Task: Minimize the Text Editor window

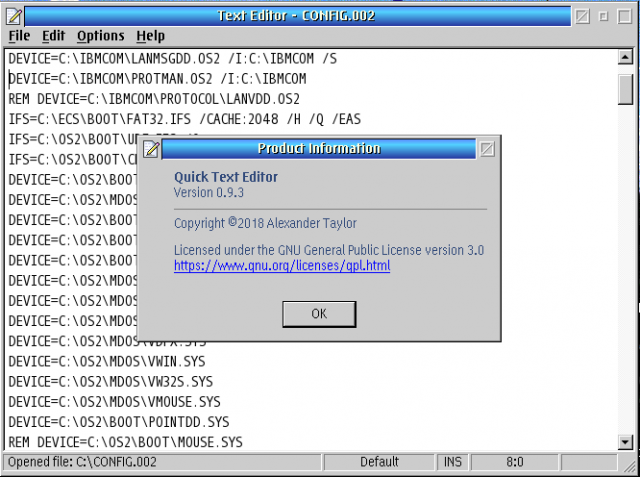Action: pos(603,15)
